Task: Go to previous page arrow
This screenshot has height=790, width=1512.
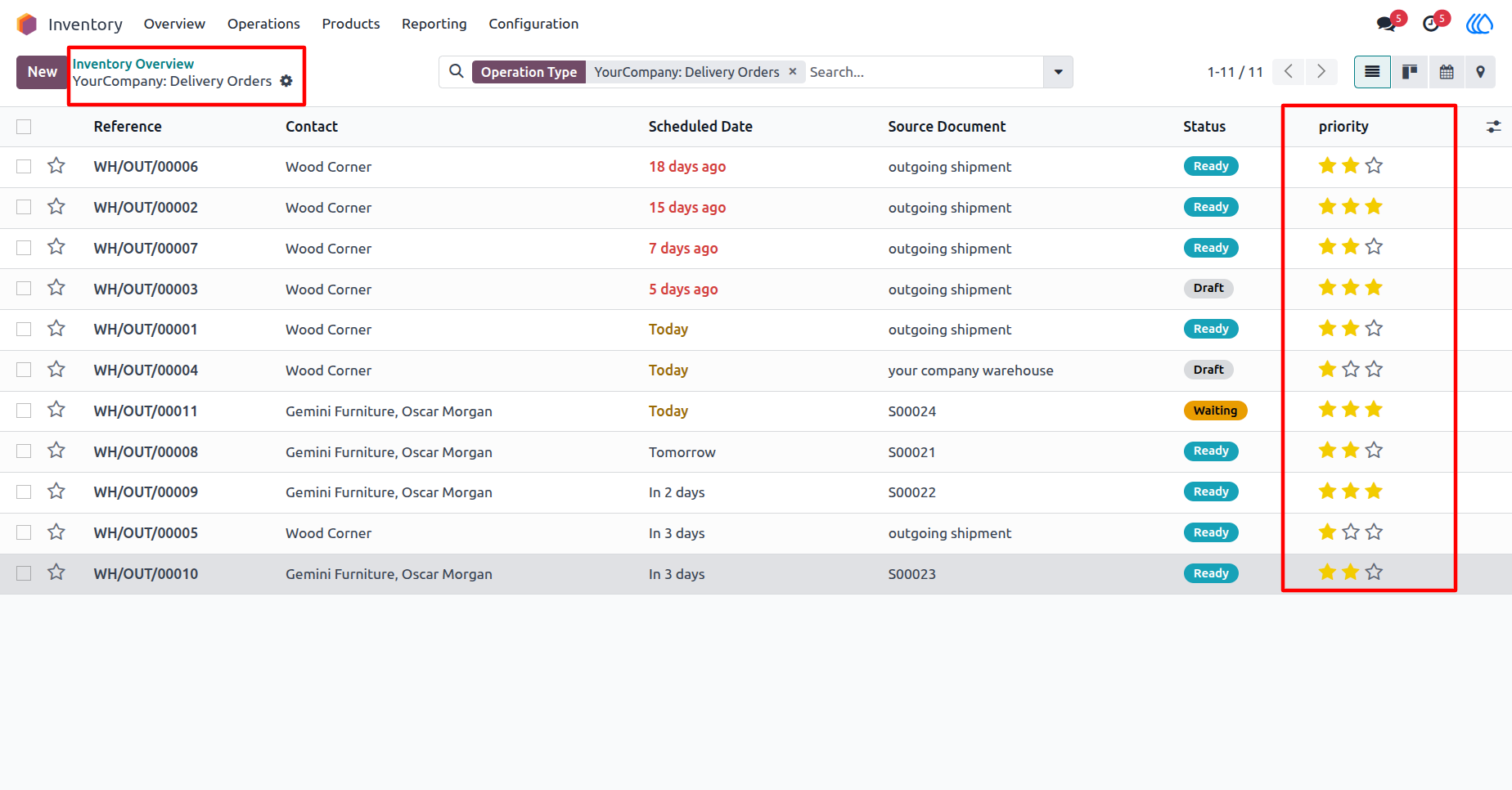Action: pyautogui.click(x=1289, y=72)
